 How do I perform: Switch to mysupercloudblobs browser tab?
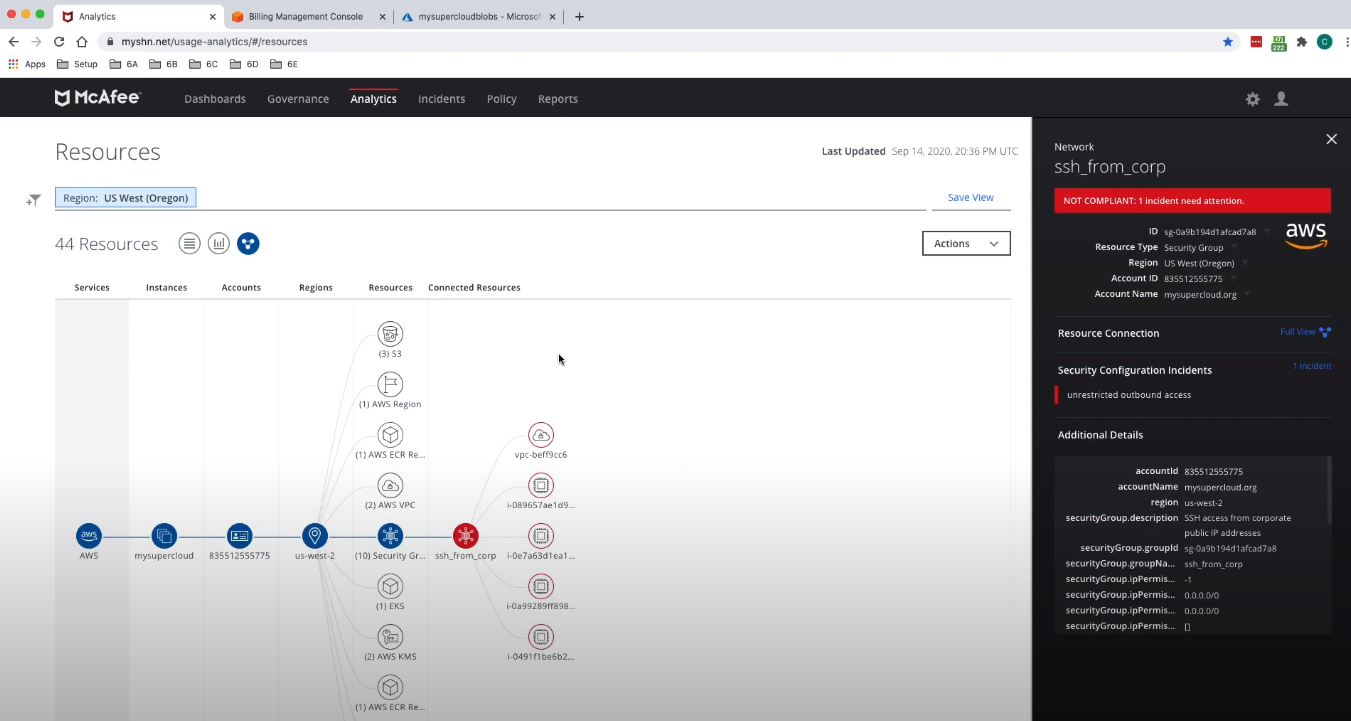click(x=479, y=17)
